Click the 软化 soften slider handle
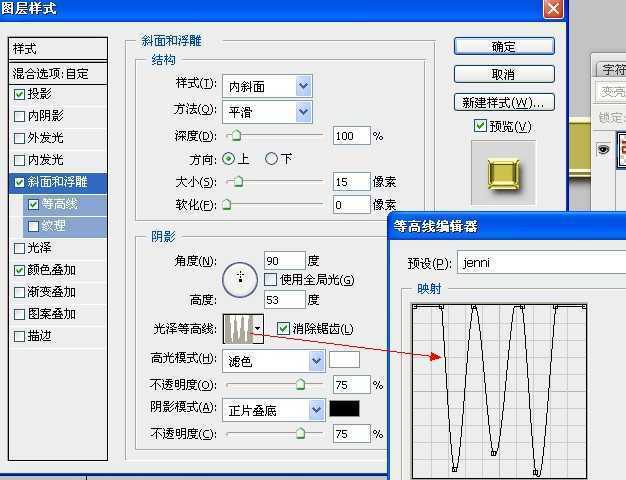 point(227,204)
